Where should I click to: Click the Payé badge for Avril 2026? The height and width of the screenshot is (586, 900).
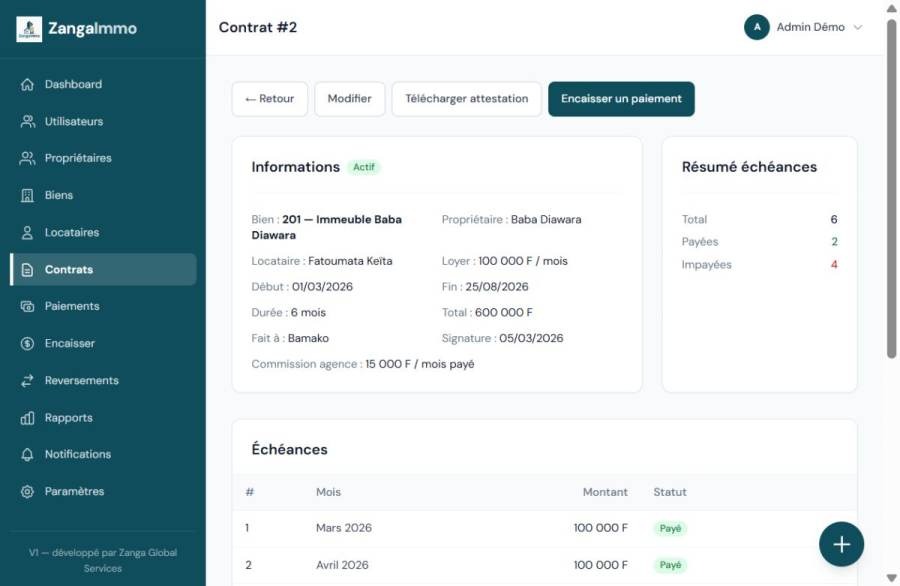pos(670,565)
